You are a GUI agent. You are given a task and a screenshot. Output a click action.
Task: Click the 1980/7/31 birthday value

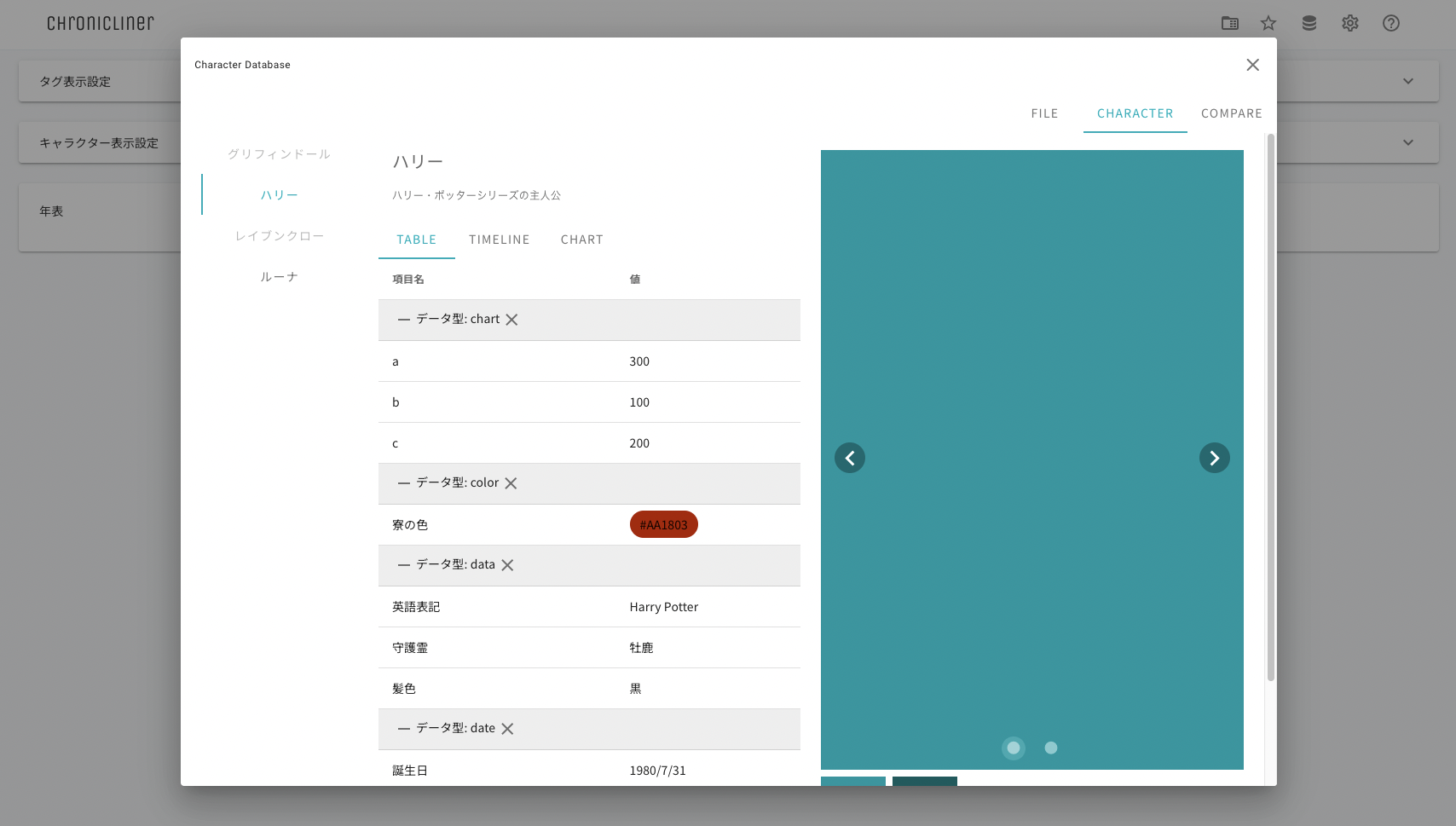coord(658,771)
